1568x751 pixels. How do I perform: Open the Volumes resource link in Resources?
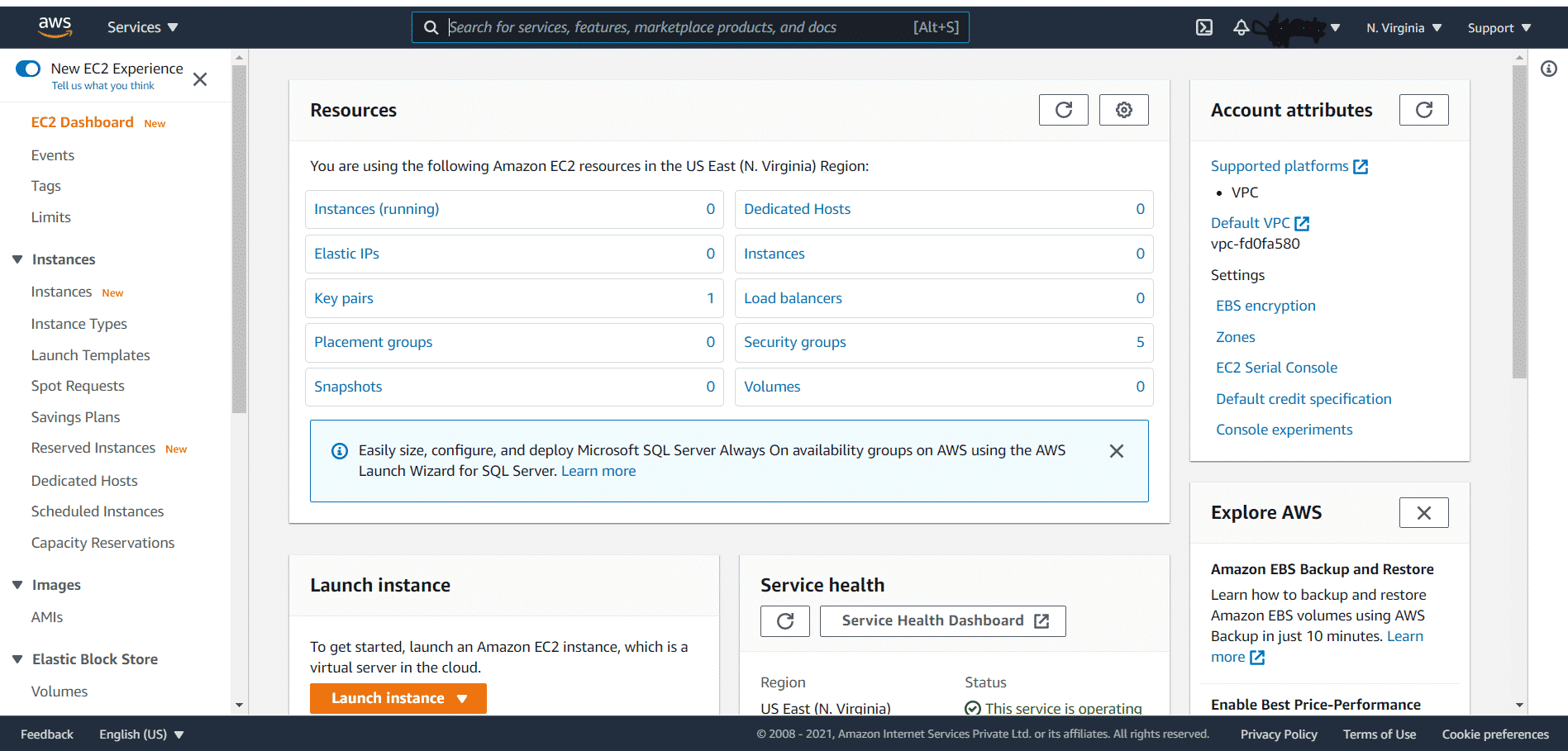[772, 387]
